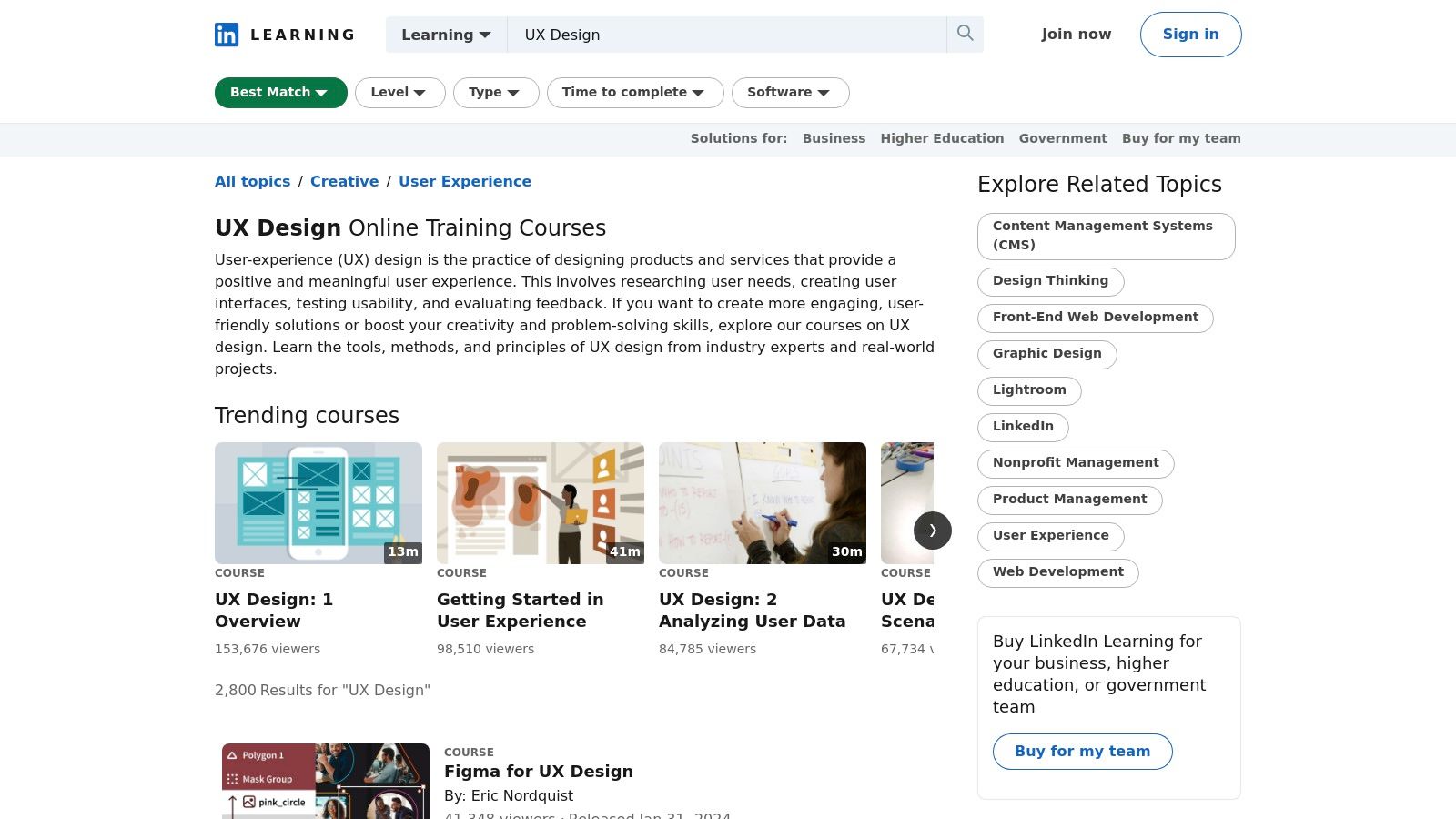Open the Learning category dropdown in search bar
The height and width of the screenshot is (819, 1456).
[x=446, y=35]
